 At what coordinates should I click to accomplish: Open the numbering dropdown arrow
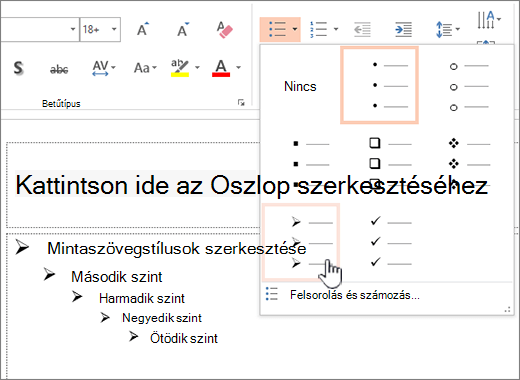[x=336, y=29]
